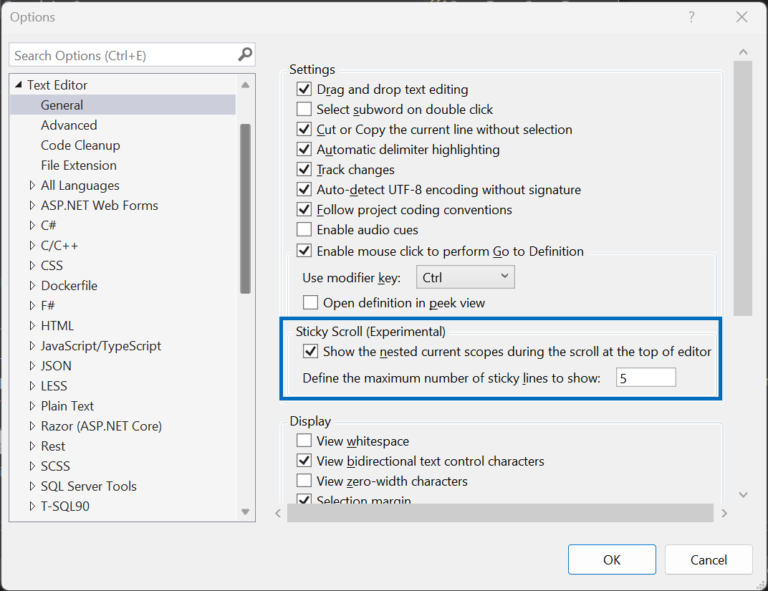The image size is (768, 591).
Task: Click the Help question mark icon
Action: pyautogui.click(x=691, y=17)
